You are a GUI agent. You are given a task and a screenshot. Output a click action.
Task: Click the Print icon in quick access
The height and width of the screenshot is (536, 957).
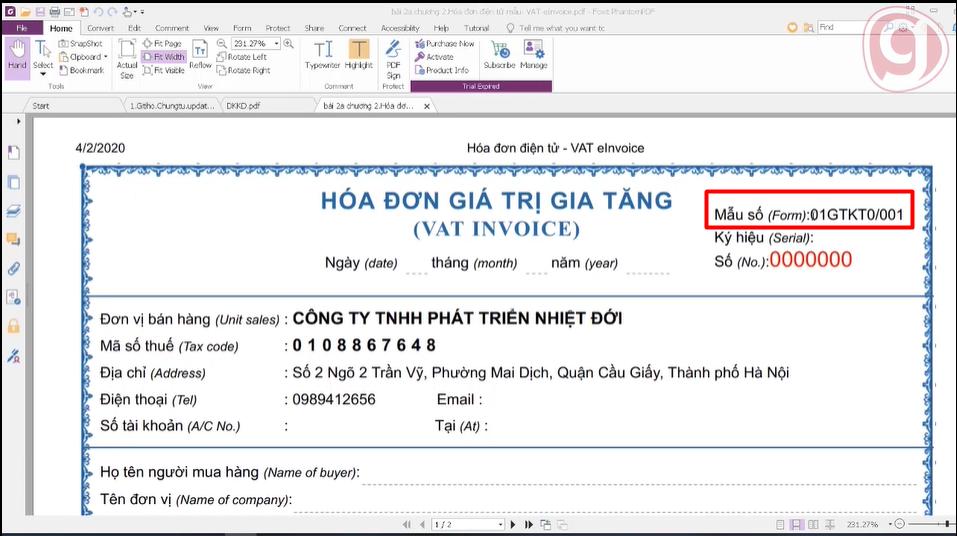pos(54,12)
